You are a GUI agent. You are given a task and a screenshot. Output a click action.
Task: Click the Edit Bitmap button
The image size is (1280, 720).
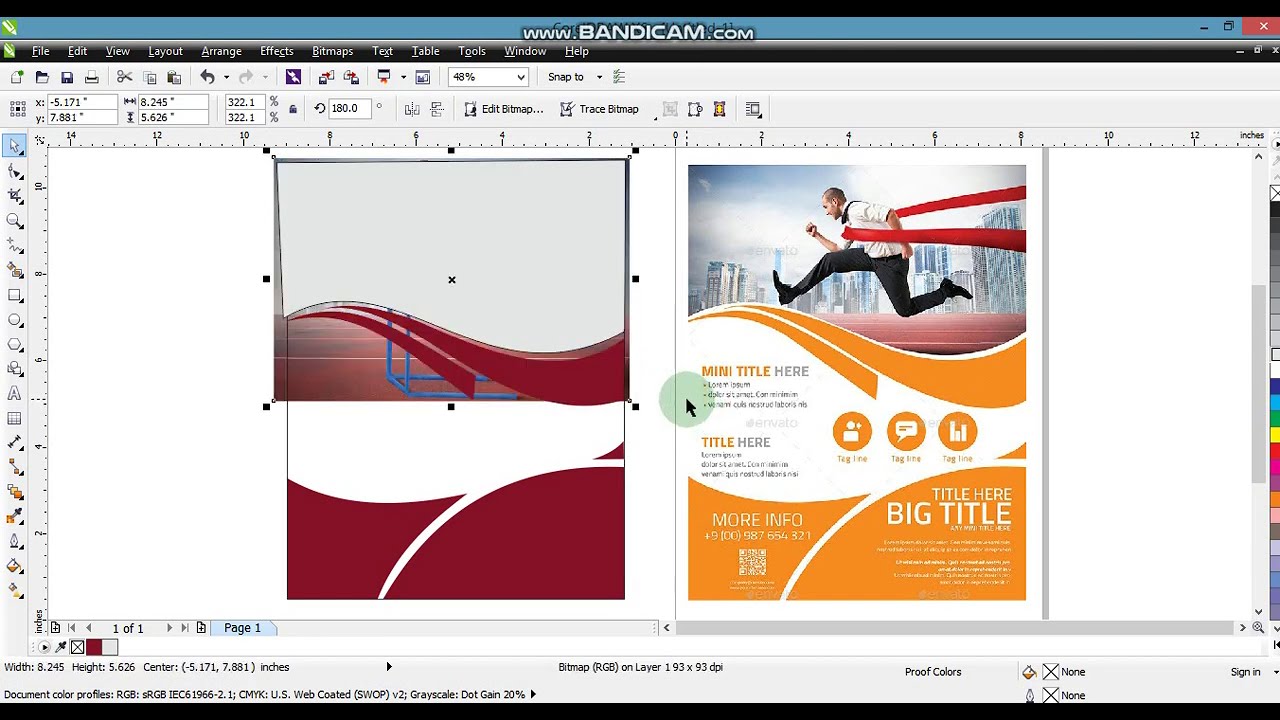(503, 109)
